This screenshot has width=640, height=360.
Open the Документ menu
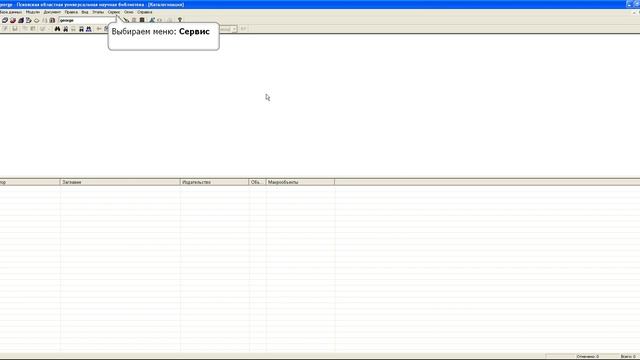point(52,12)
